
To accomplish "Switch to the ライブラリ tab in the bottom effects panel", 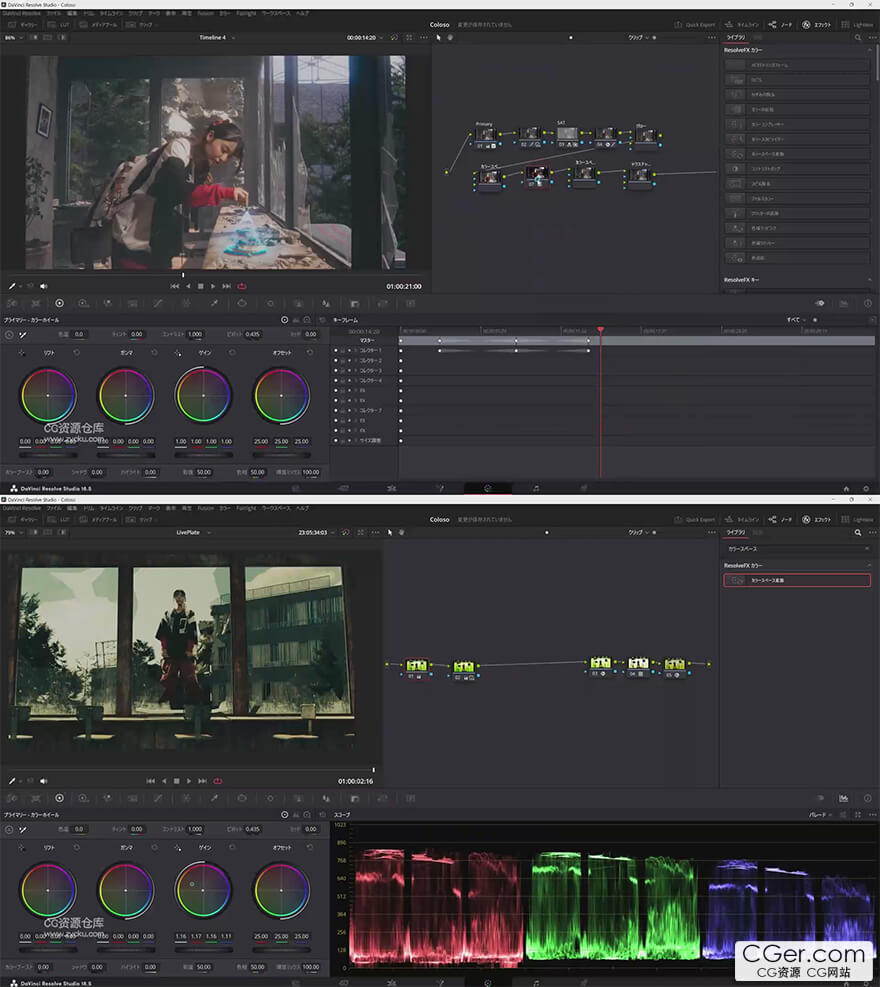I will tap(735, 533).
